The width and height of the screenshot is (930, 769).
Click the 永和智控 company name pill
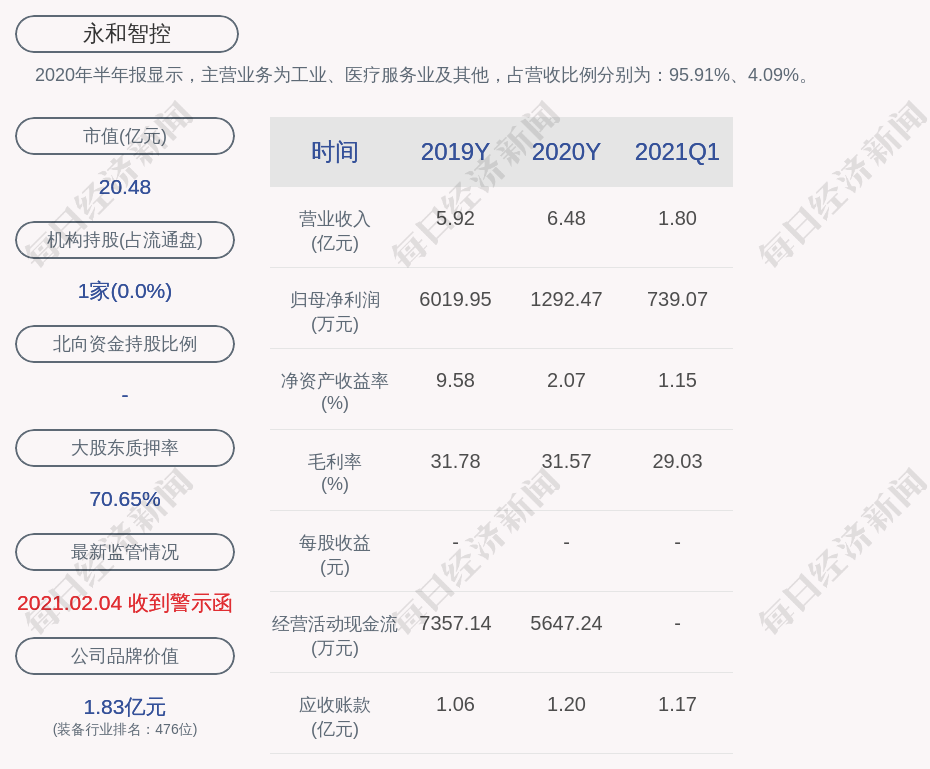click(127, 34)
